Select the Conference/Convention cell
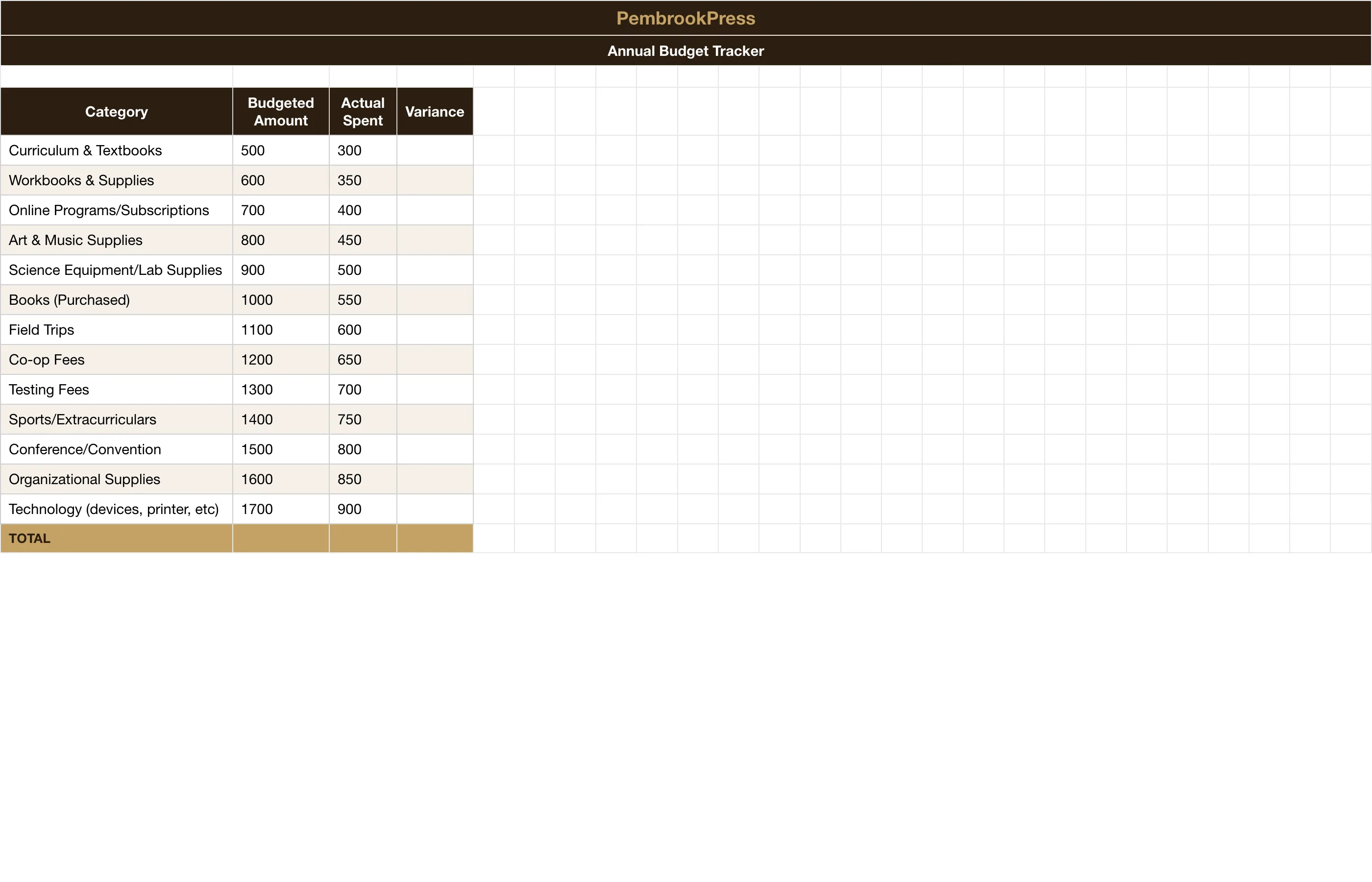The image size is (1372, 882). tap(117, 449)
